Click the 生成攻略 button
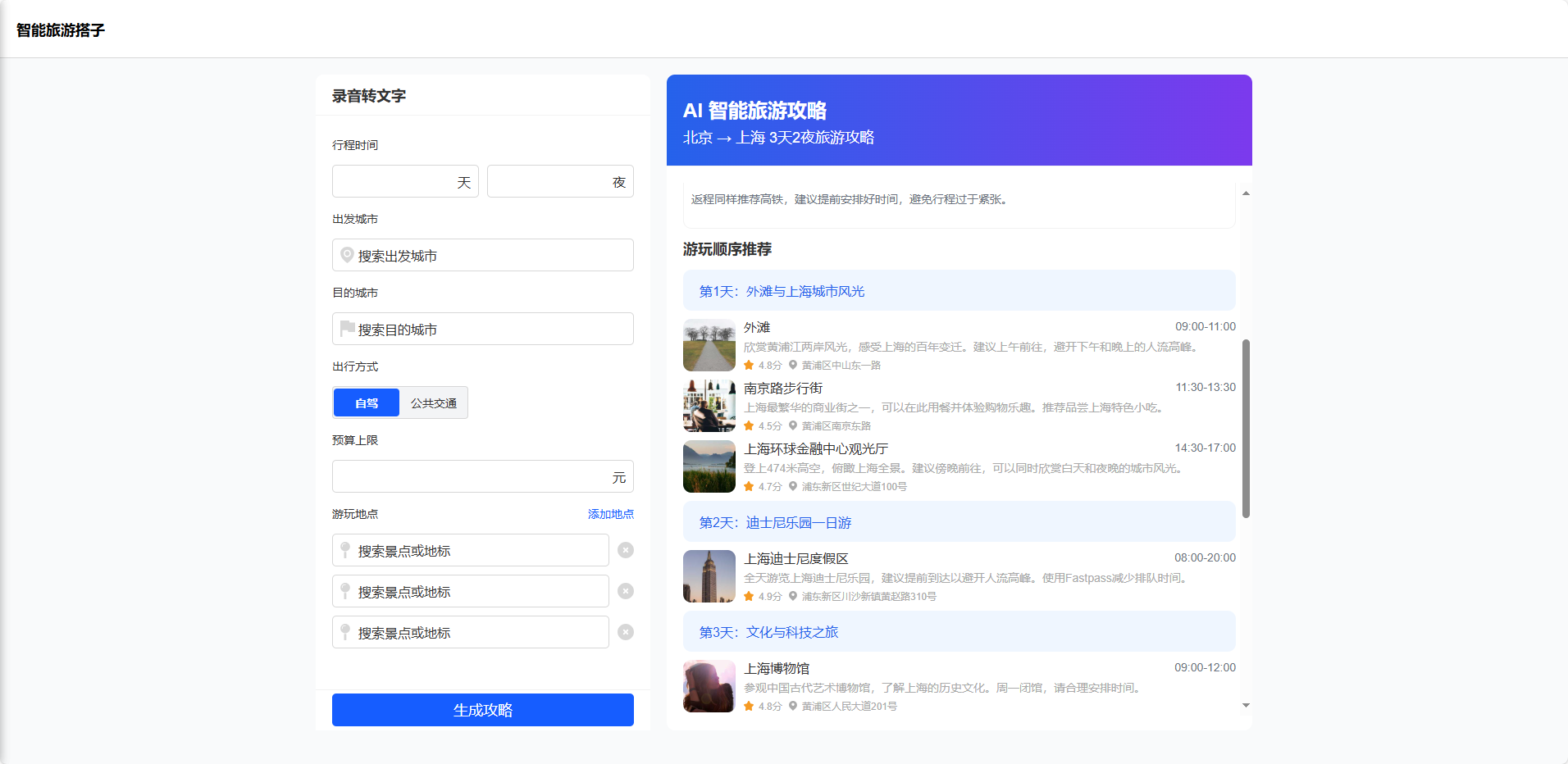 click(x=482, y=710)
